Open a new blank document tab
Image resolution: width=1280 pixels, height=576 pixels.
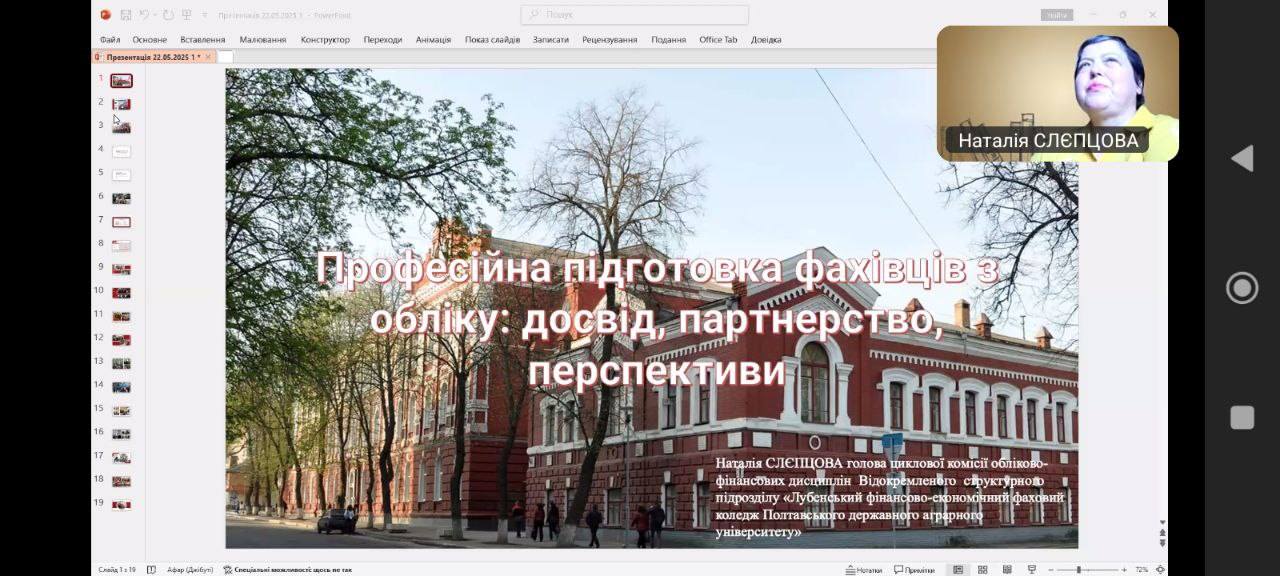click(225, 57)
